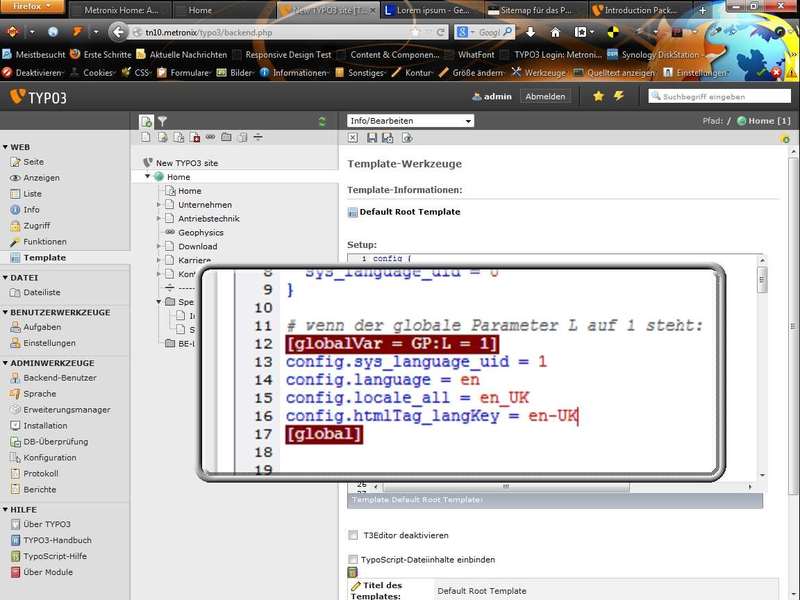Switch to the Lorem ipsum browser tab
Screen dimensions: 800x600
[x=430, y=11]
